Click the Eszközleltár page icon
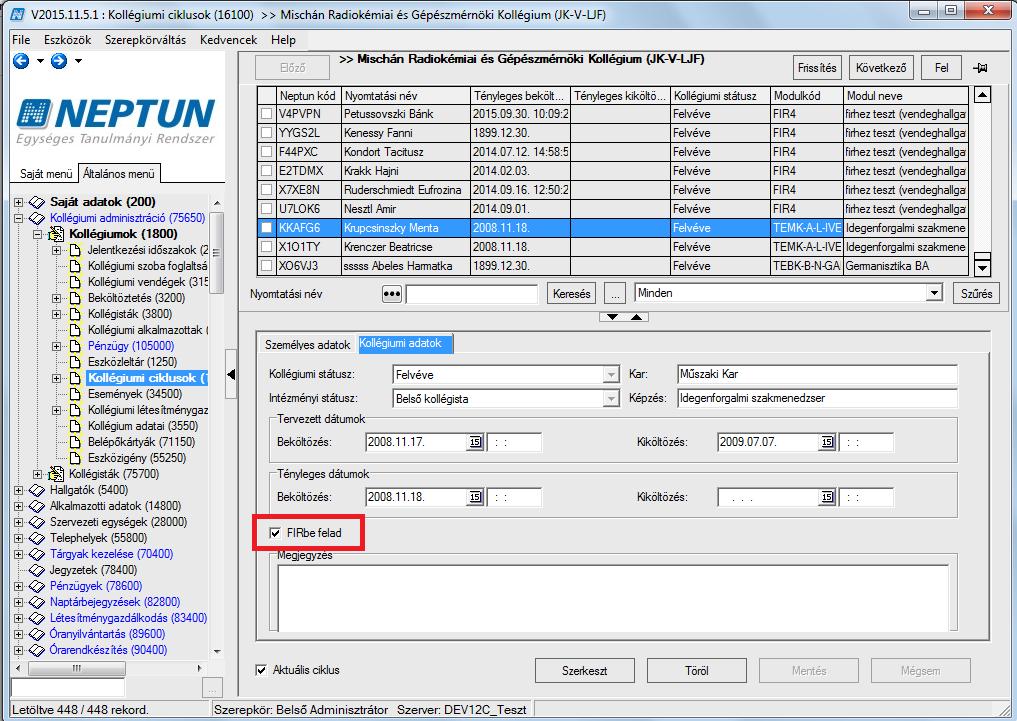Screen dimensions: 1017x721 75,362
